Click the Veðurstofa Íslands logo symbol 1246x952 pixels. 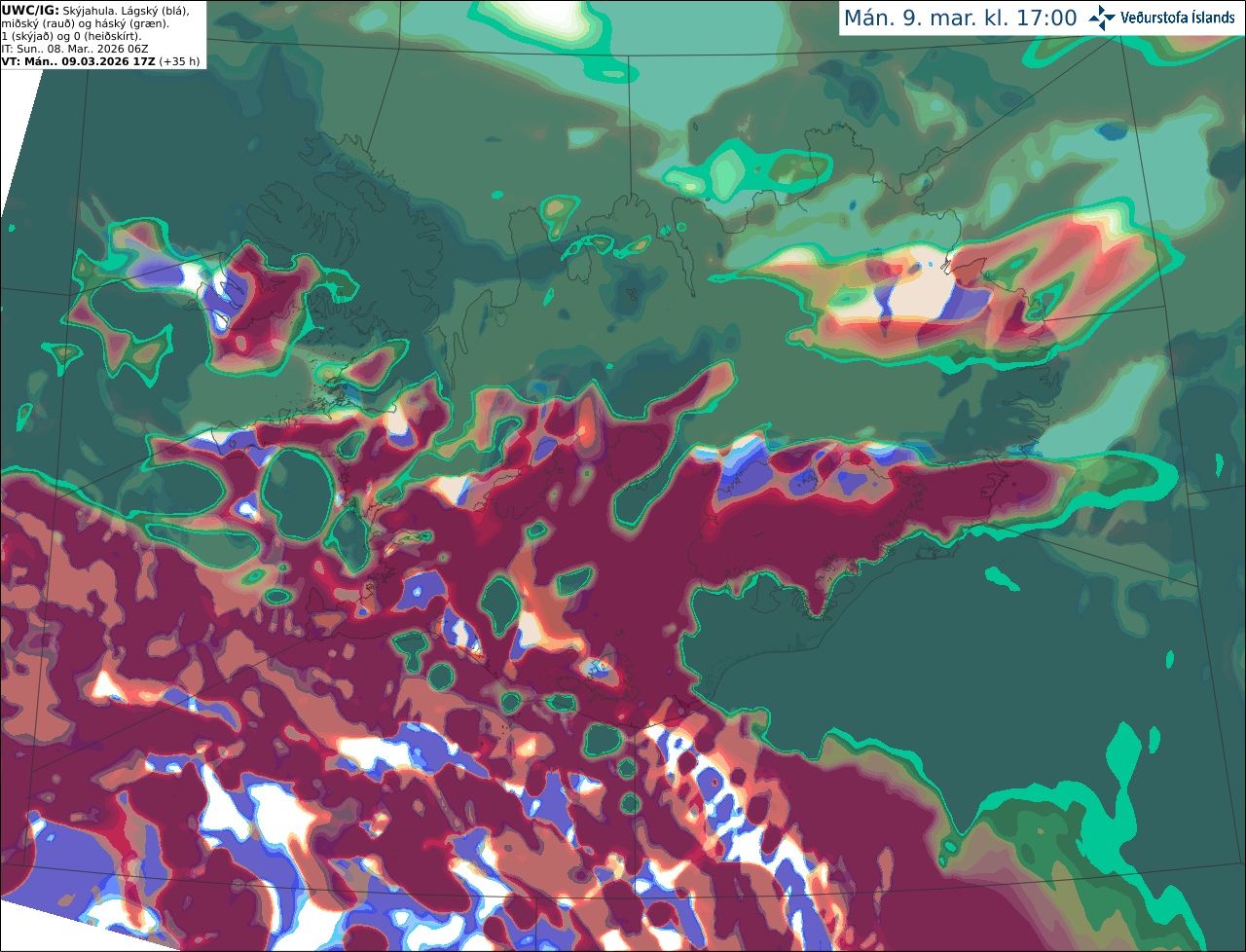(1102, 18)
